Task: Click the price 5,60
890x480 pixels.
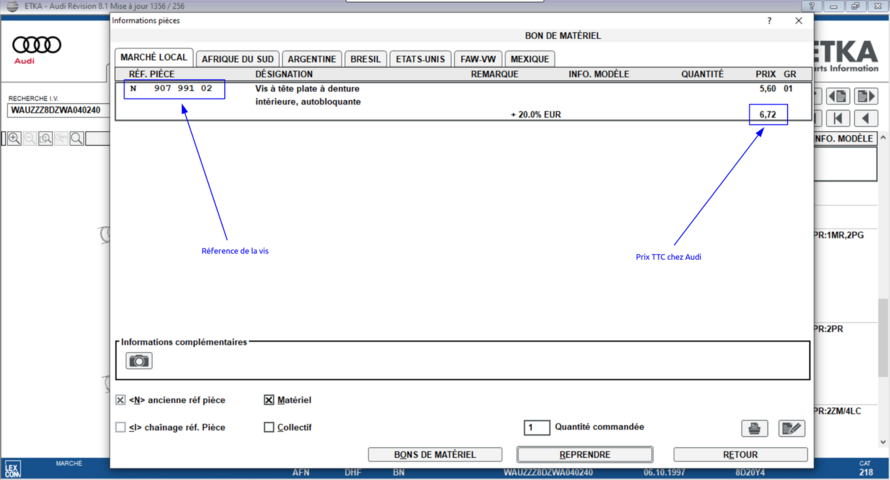Action: pyautogui.click(x=767, y=89)
